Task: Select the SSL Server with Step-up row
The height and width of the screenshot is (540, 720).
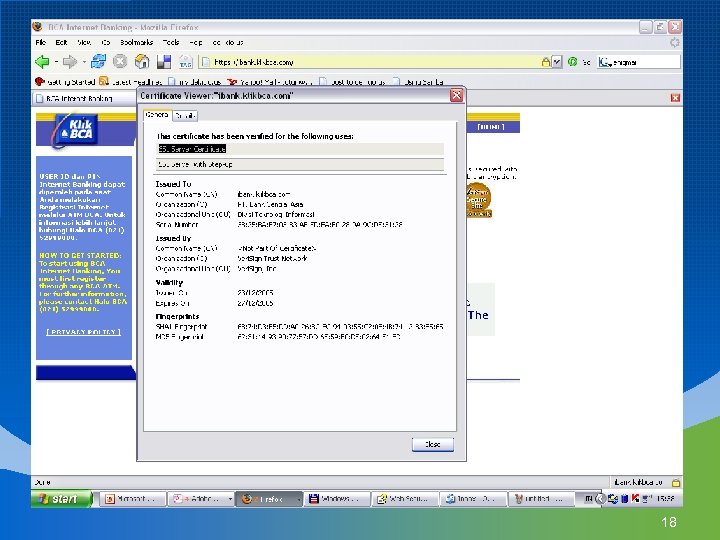Action: click(300, 164)
